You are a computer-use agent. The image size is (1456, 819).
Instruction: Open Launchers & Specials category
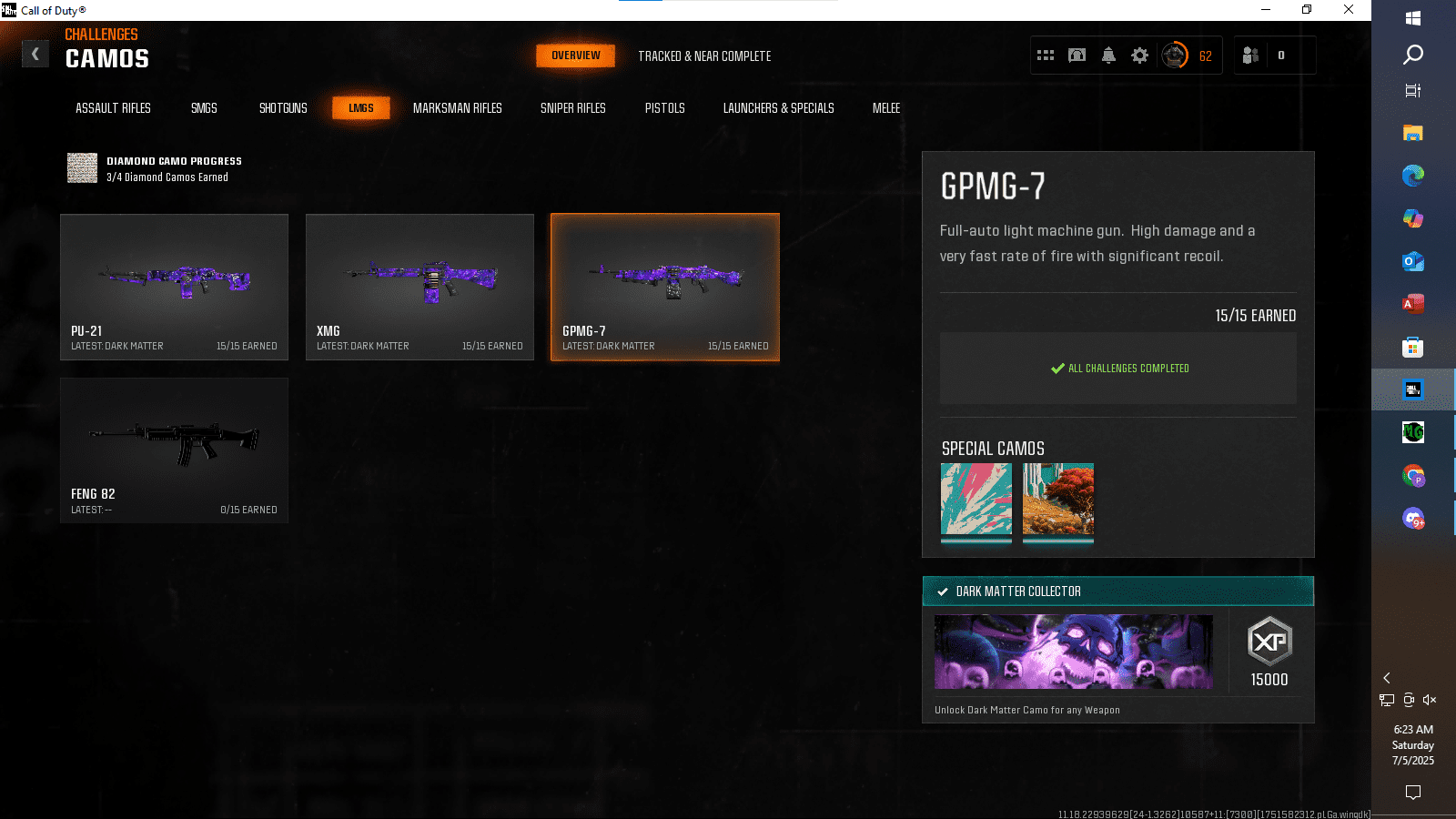coord(778,108)
